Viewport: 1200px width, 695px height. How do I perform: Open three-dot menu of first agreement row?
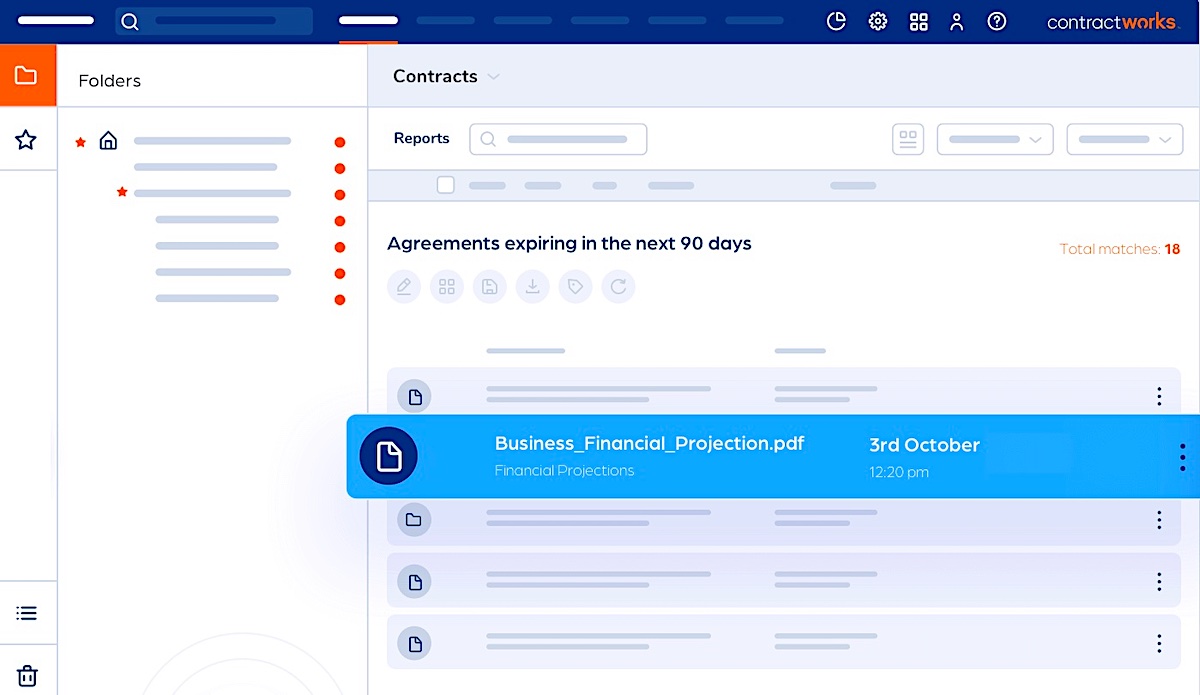click(1159, 396)
